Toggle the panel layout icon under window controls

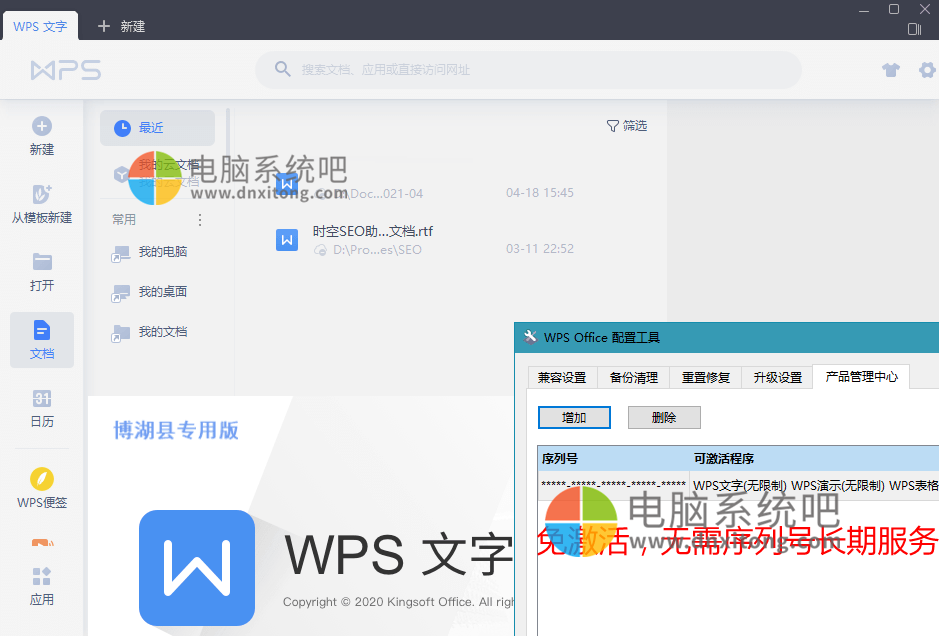click(x=915, y=29)
